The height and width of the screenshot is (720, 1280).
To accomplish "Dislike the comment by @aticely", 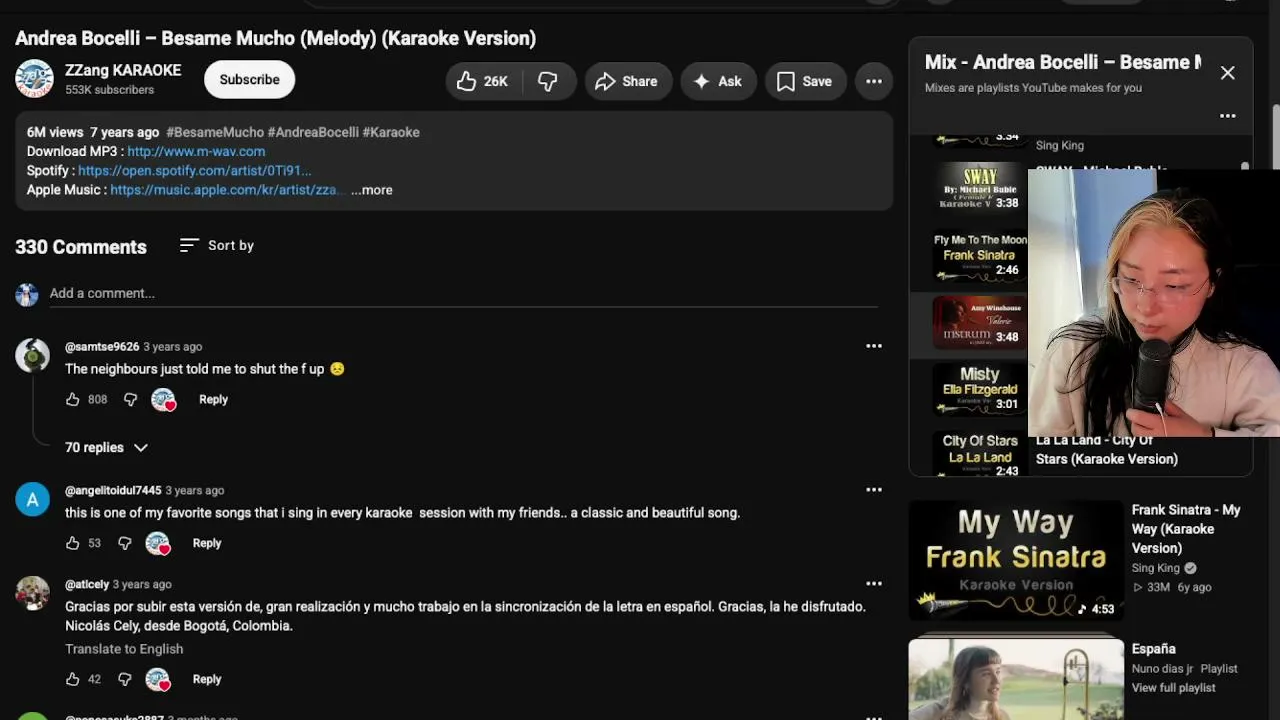I will [124, 679].
